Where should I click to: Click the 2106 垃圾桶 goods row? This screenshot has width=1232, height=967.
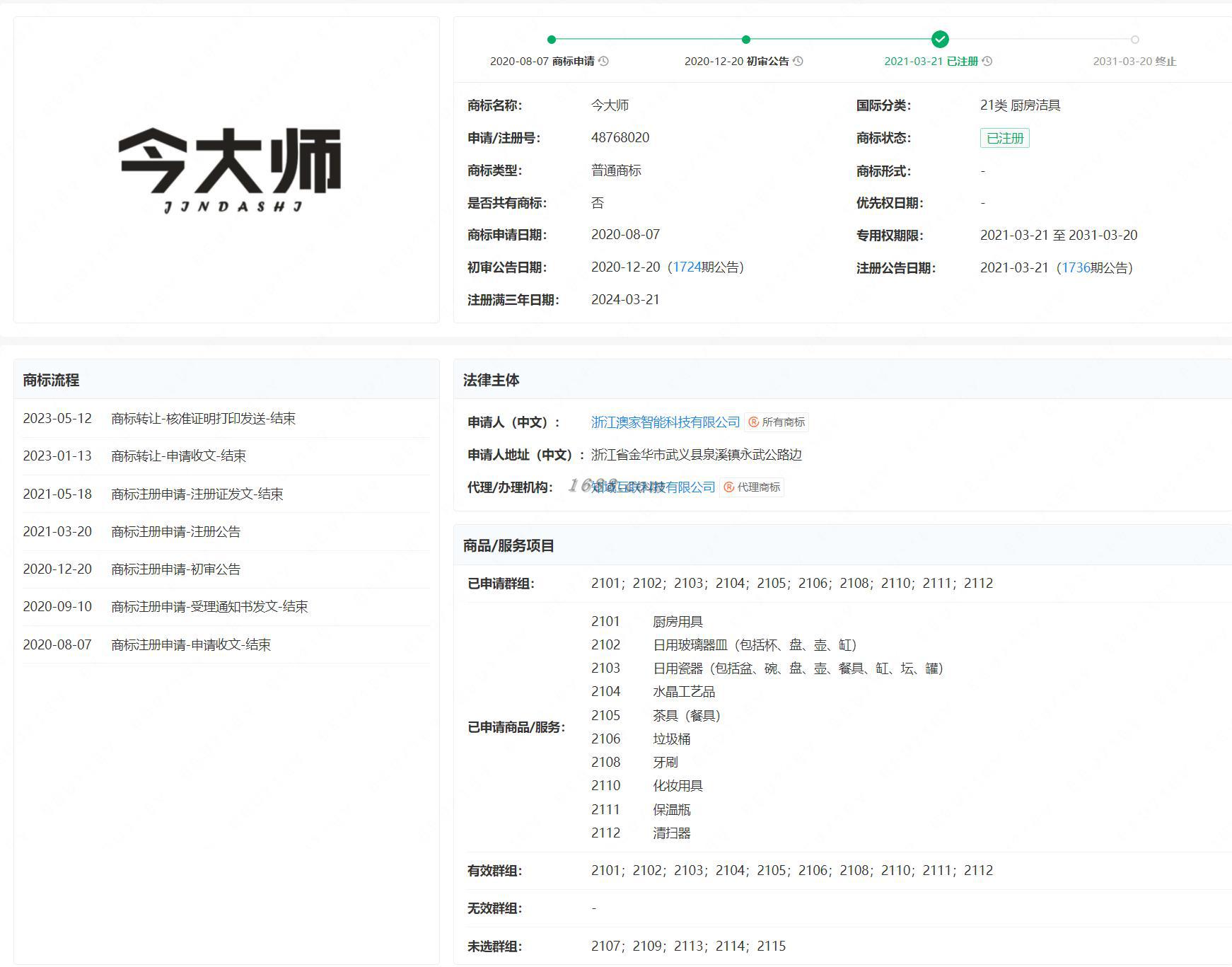641,739
